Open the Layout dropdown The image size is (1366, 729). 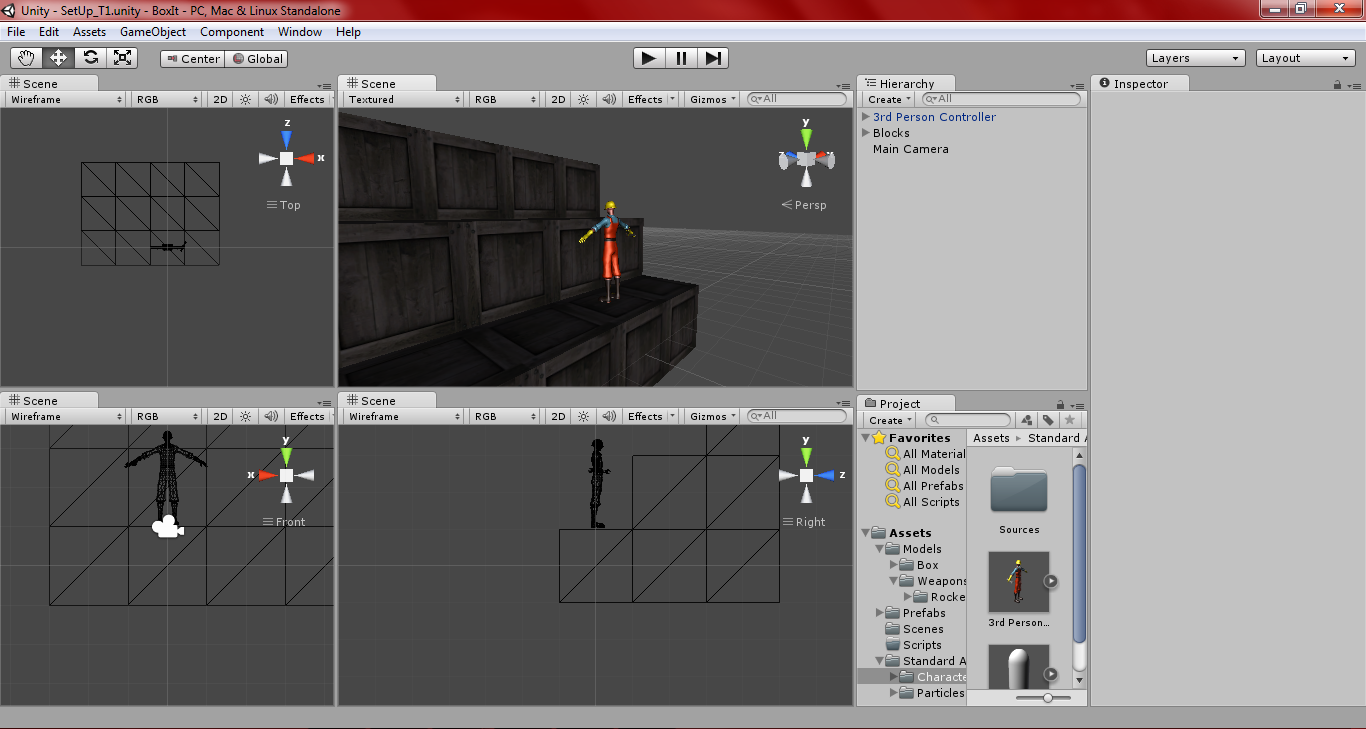coord(1306,58)
